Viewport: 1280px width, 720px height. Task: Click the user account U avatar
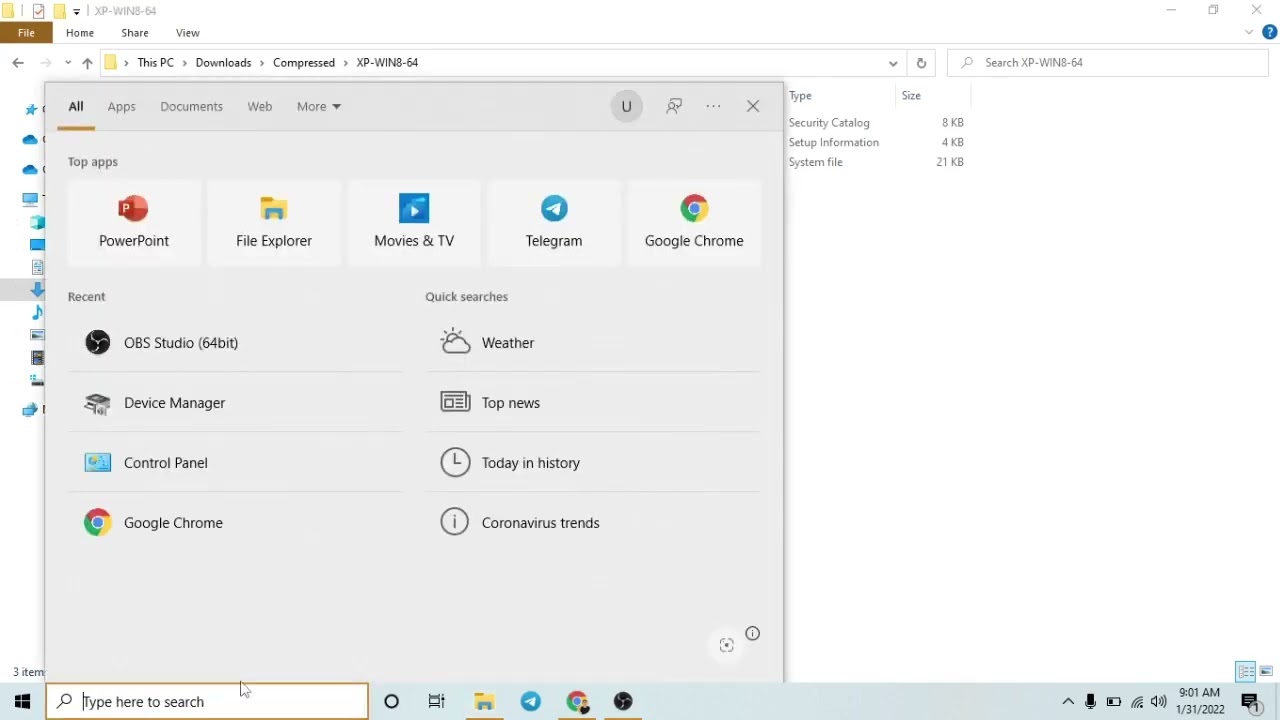coord(627,106)
